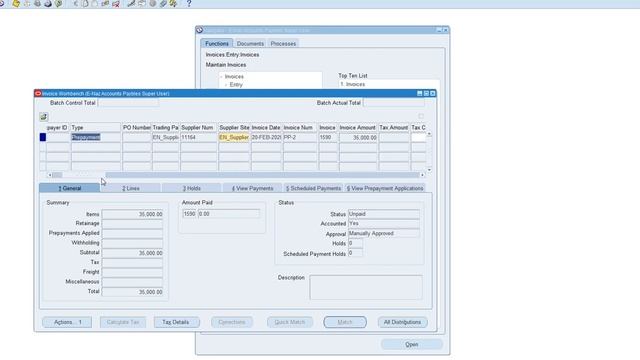Click the Folder Tools toolbar icon

coord(173,4)
